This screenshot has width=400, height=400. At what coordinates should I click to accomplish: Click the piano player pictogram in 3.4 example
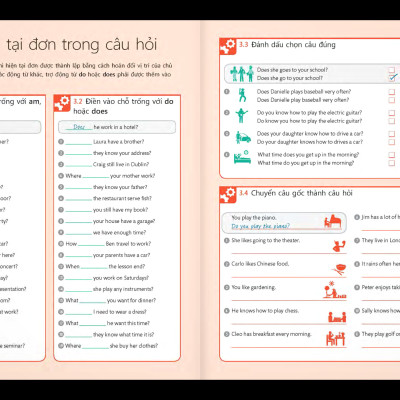point(332,221)
